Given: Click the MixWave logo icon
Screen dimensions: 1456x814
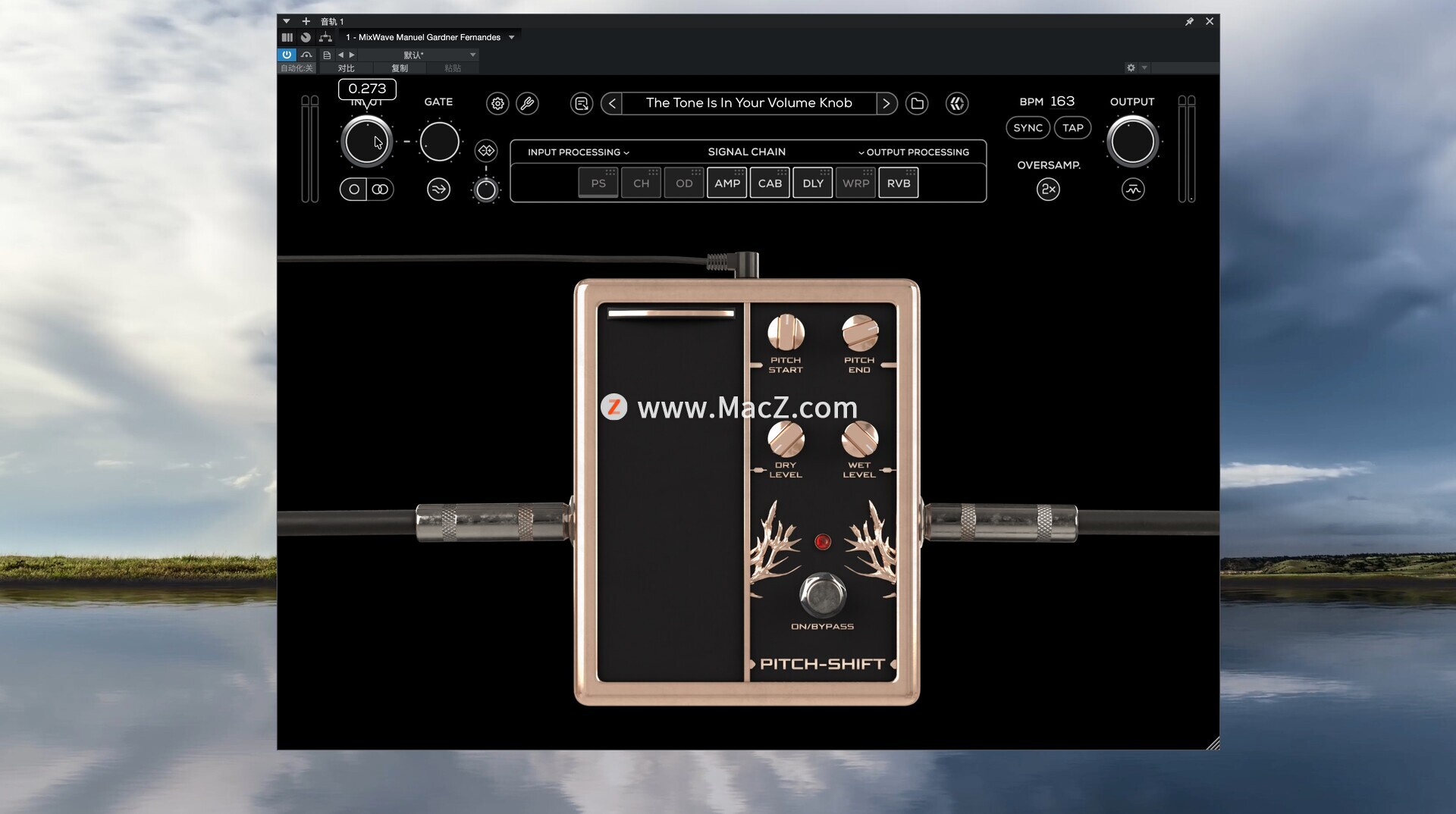Looking at the screenshot, I should coord(957,104).
